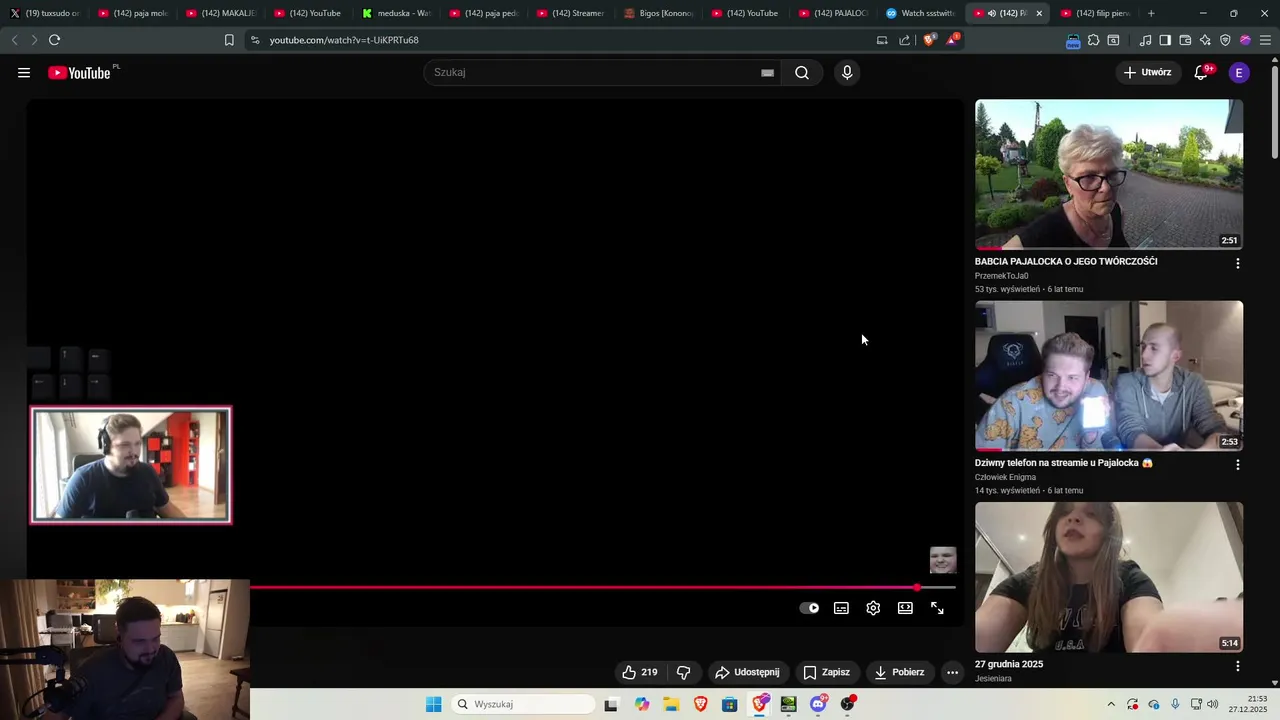1280x720 pixels.
Task: Toggle autoplay switch in player
Action: pyautogui.click(x=809, y=608)
